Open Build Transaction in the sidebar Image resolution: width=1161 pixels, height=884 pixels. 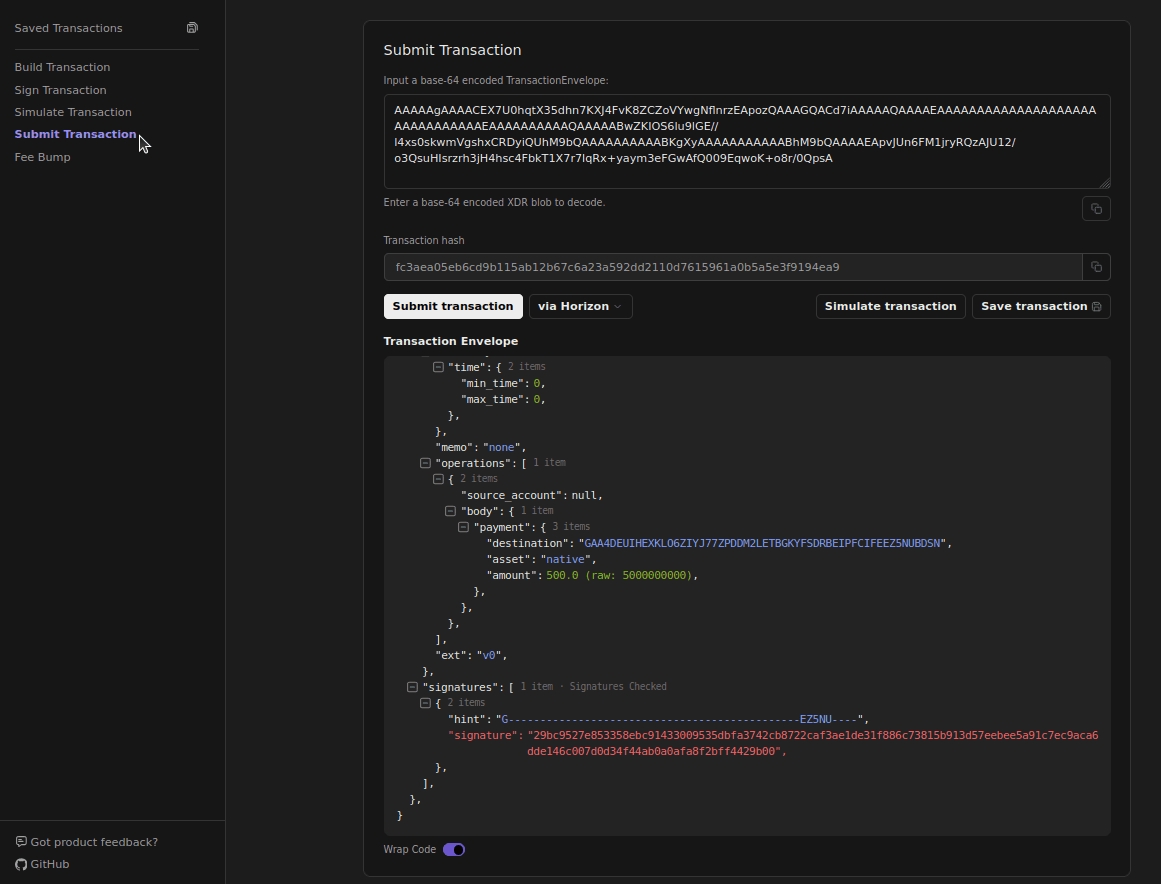point(62,67)
